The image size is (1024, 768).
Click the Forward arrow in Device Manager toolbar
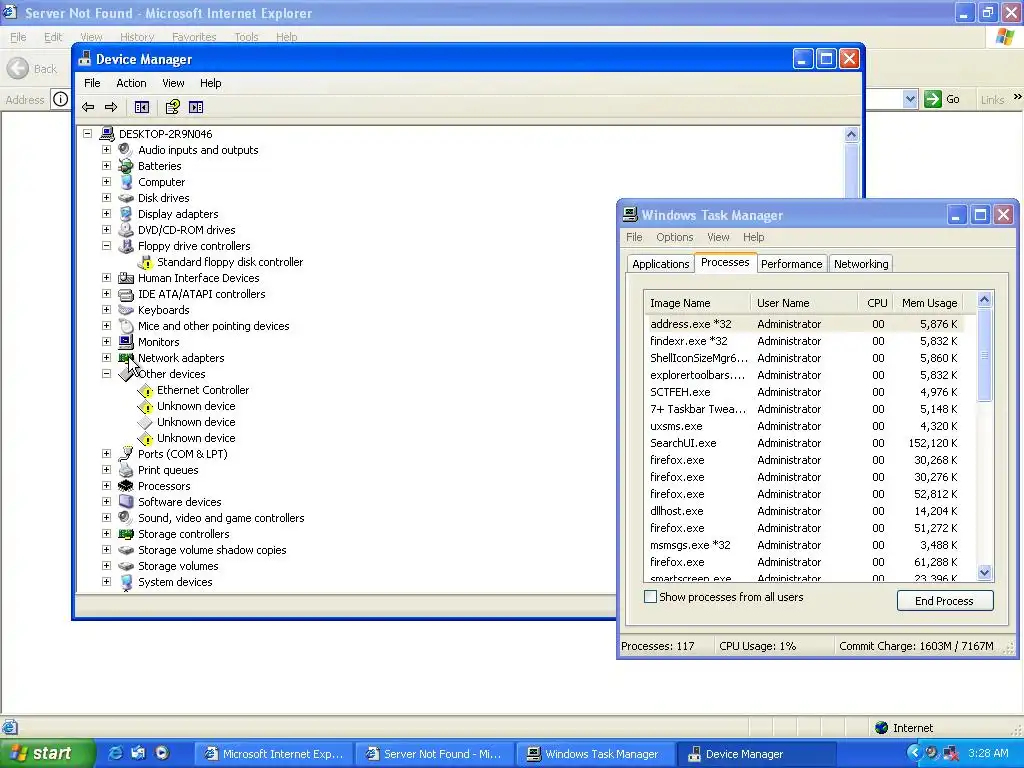[x=111, y=107]
